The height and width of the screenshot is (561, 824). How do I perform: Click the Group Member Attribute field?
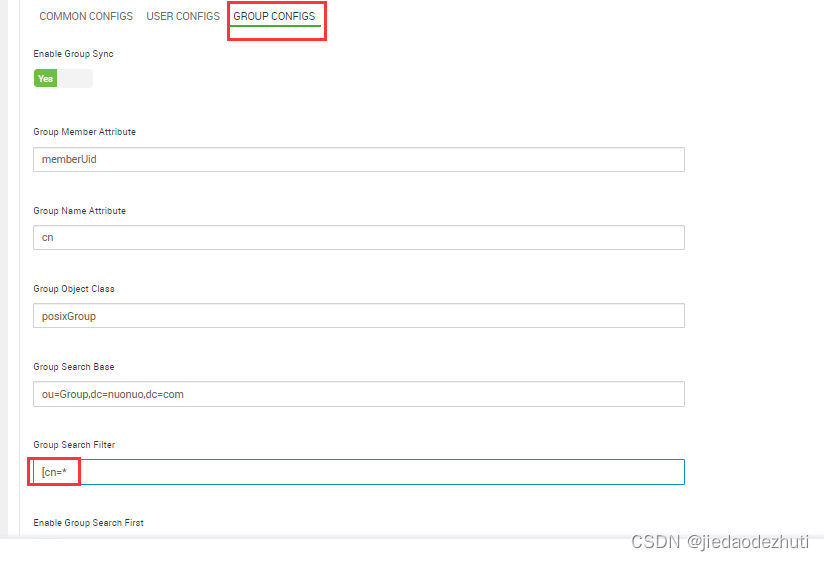click(x=359, y=159)
